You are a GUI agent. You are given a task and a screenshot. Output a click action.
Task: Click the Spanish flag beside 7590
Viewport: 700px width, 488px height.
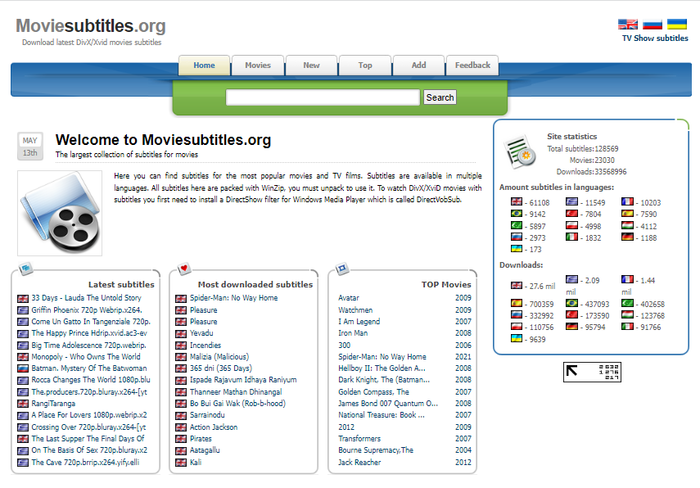click(x=627, y=213)
